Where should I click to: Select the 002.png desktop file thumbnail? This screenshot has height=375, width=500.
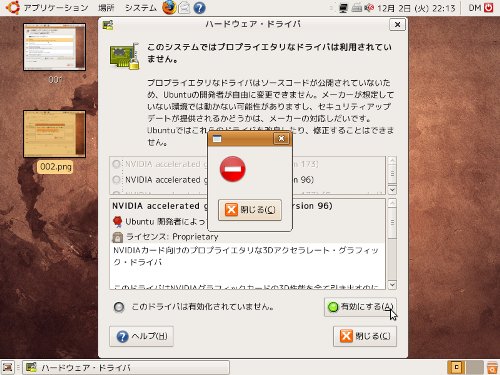(54, 134)
